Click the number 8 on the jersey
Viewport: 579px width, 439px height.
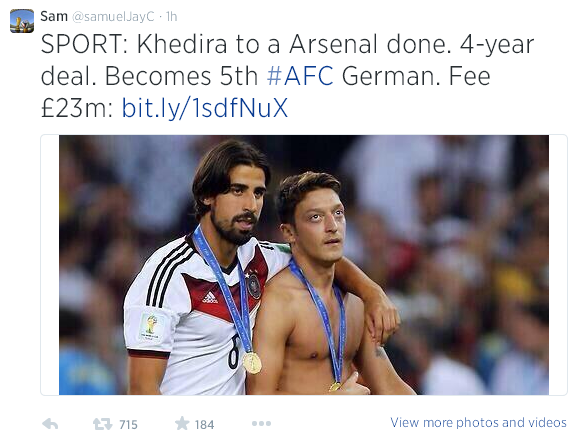[233, 352]
